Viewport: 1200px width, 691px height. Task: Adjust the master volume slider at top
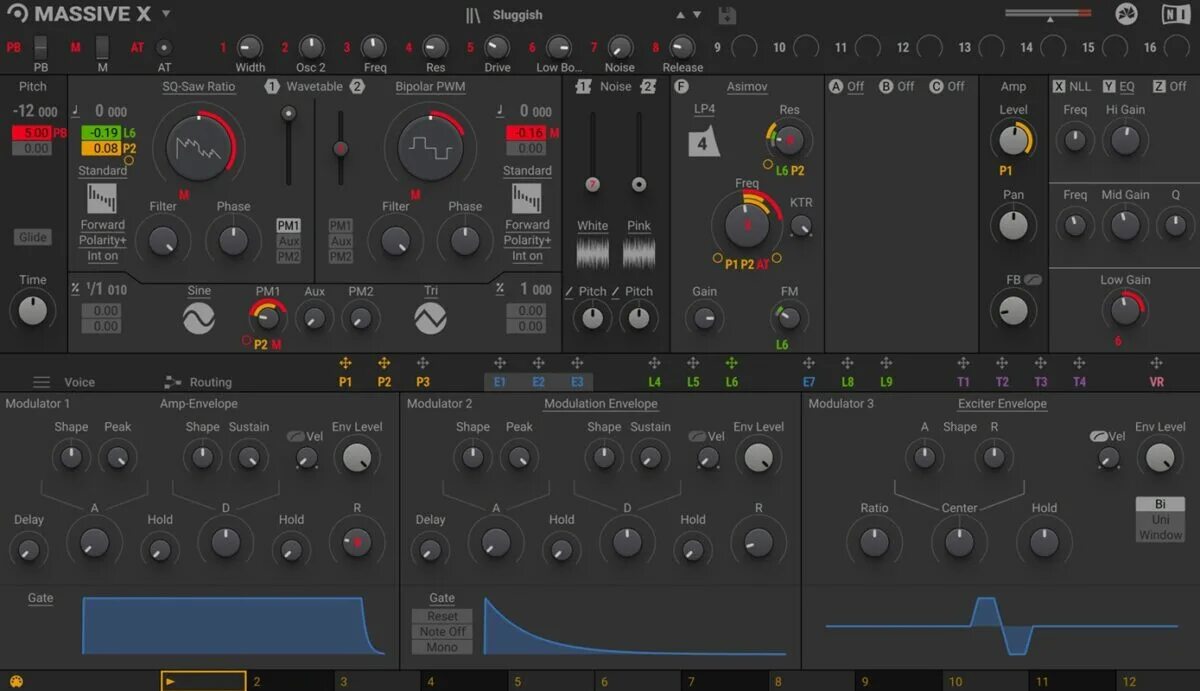point(1049,14)
